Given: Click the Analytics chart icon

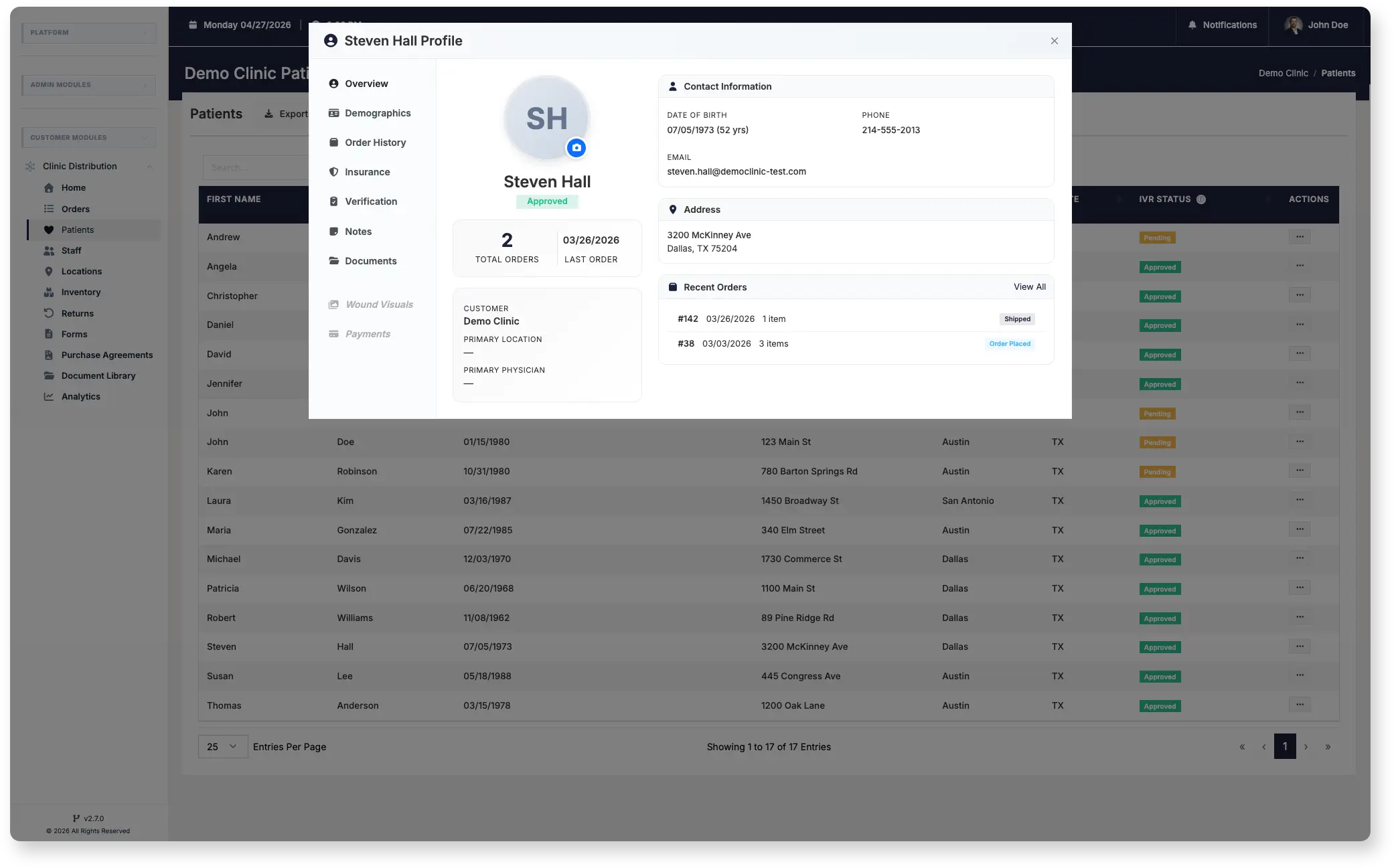Looking at the screenshot, I should click(x=49, y=396).
